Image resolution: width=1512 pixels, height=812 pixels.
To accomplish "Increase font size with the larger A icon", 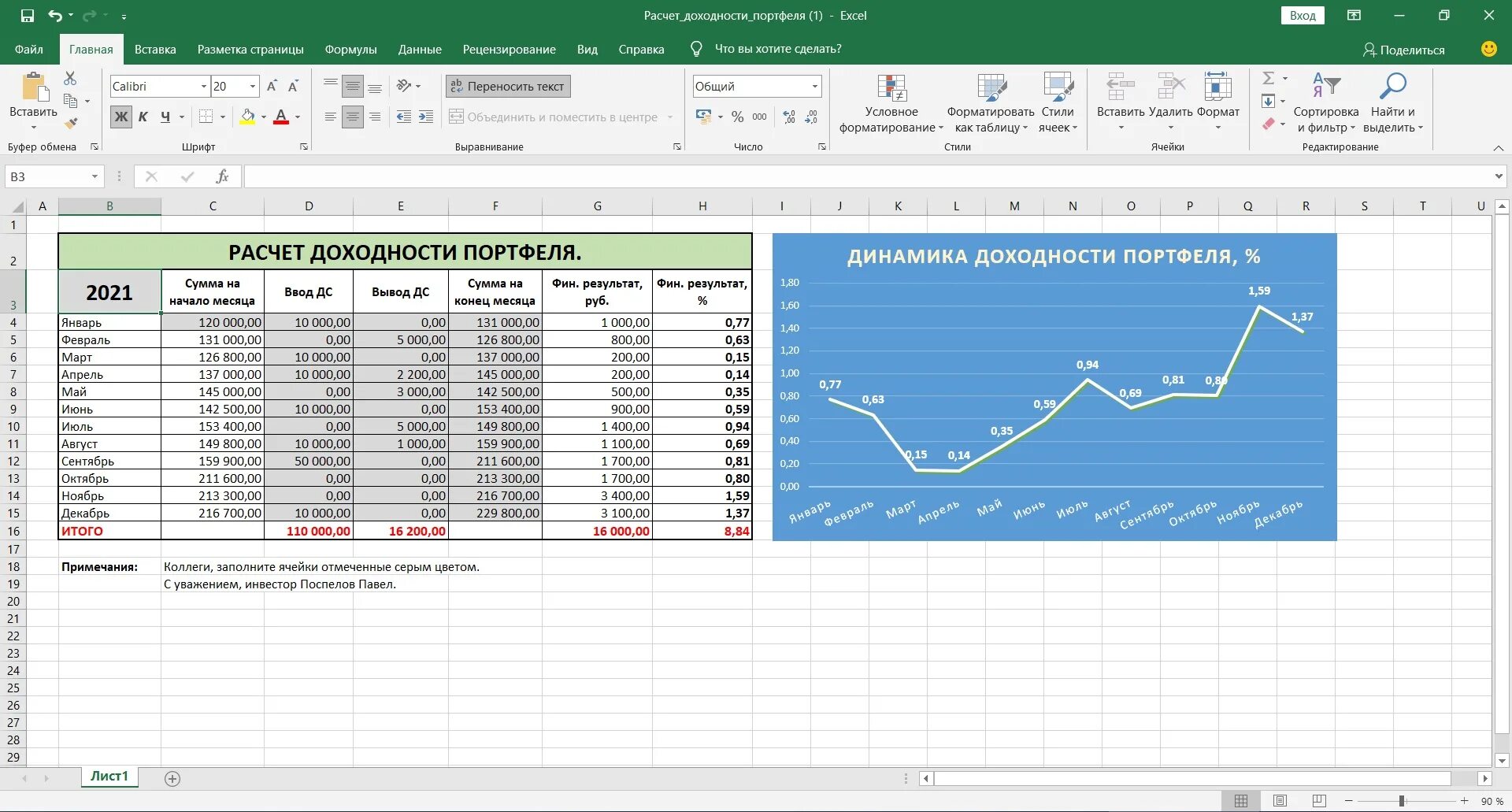I will [x=272, y=86].
